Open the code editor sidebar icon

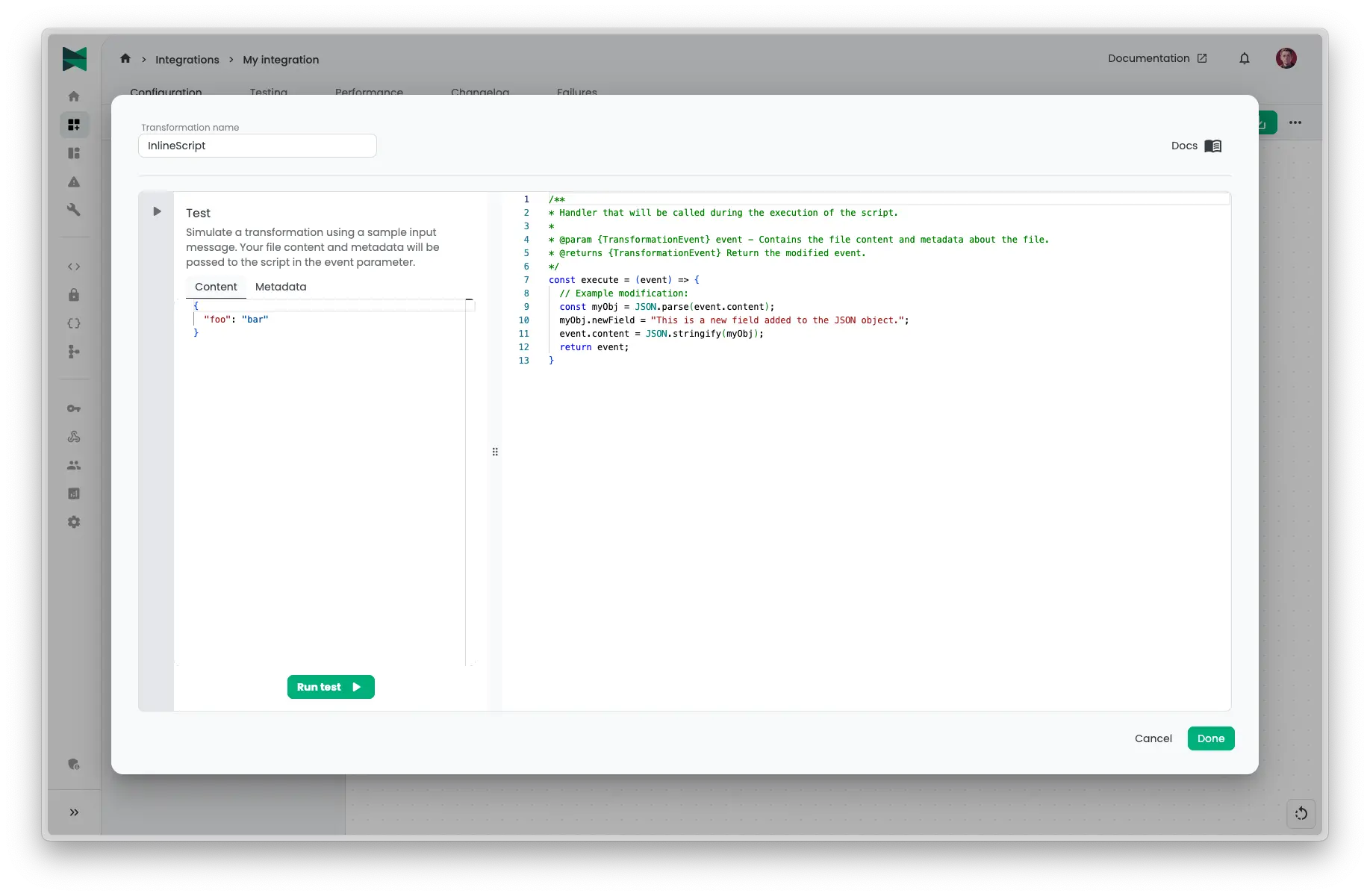tap(74, 267)
